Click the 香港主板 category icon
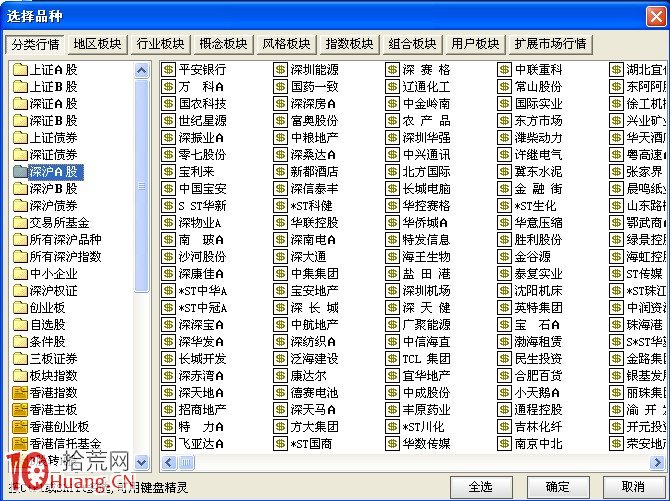Image resolution: width=670 pixels, height=501 pixels. tap(20, 410)
